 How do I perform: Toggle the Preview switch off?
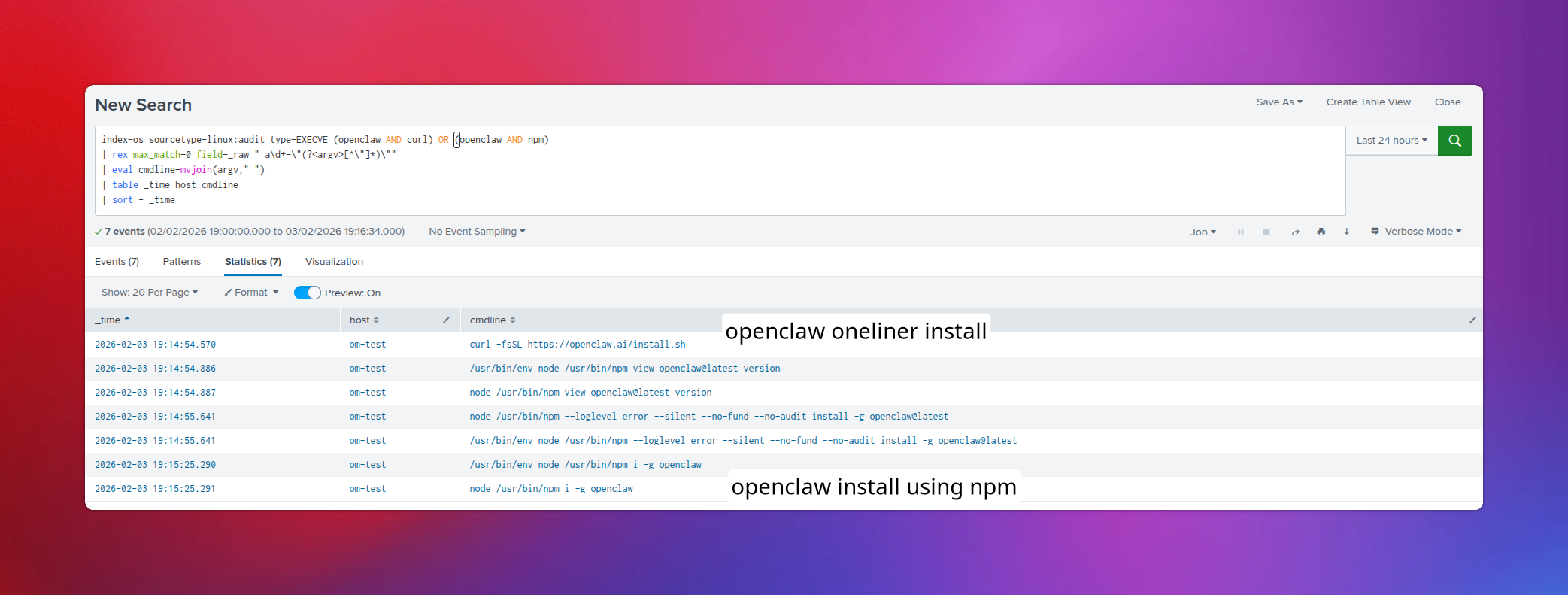tap(307, 293)
